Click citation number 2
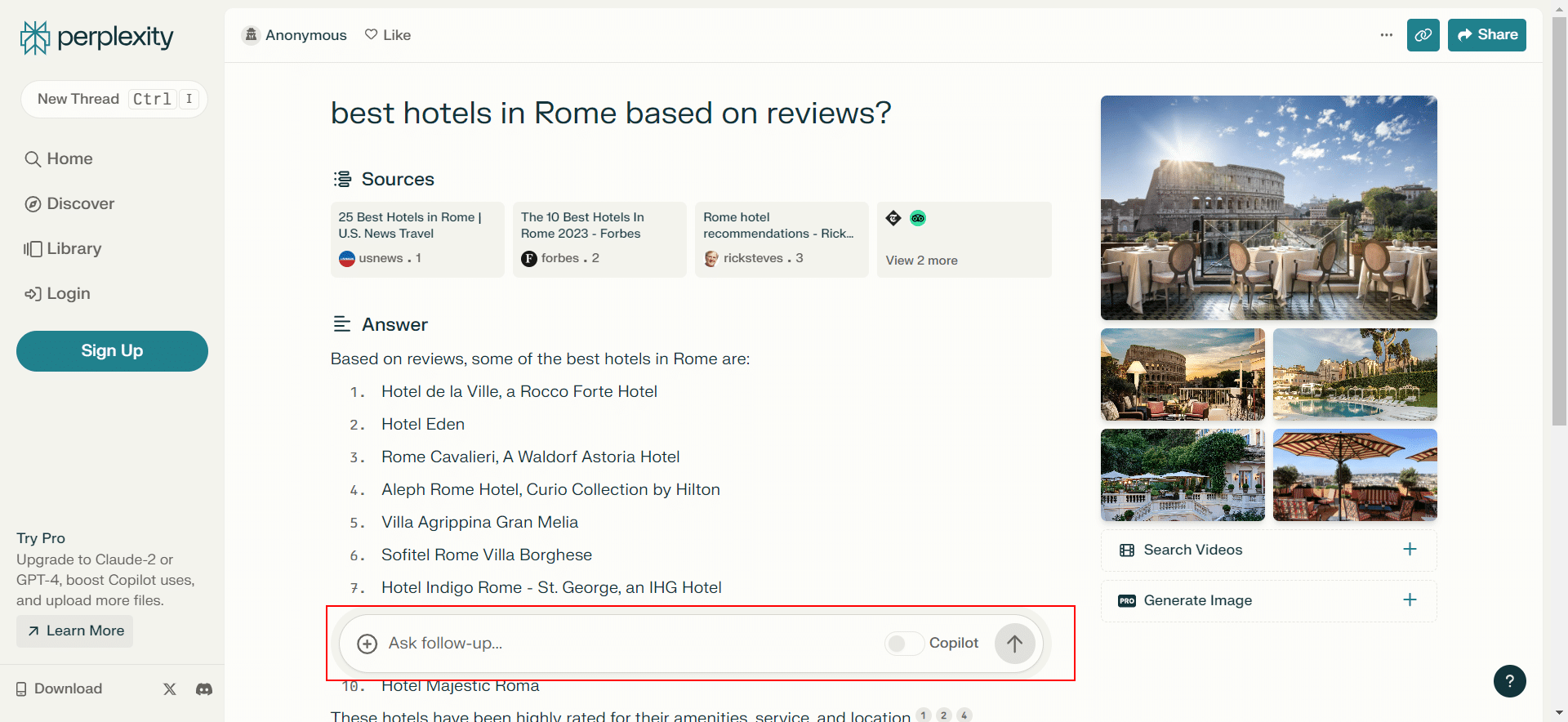This screenshot has height=722, width=1568. point(944,715)
